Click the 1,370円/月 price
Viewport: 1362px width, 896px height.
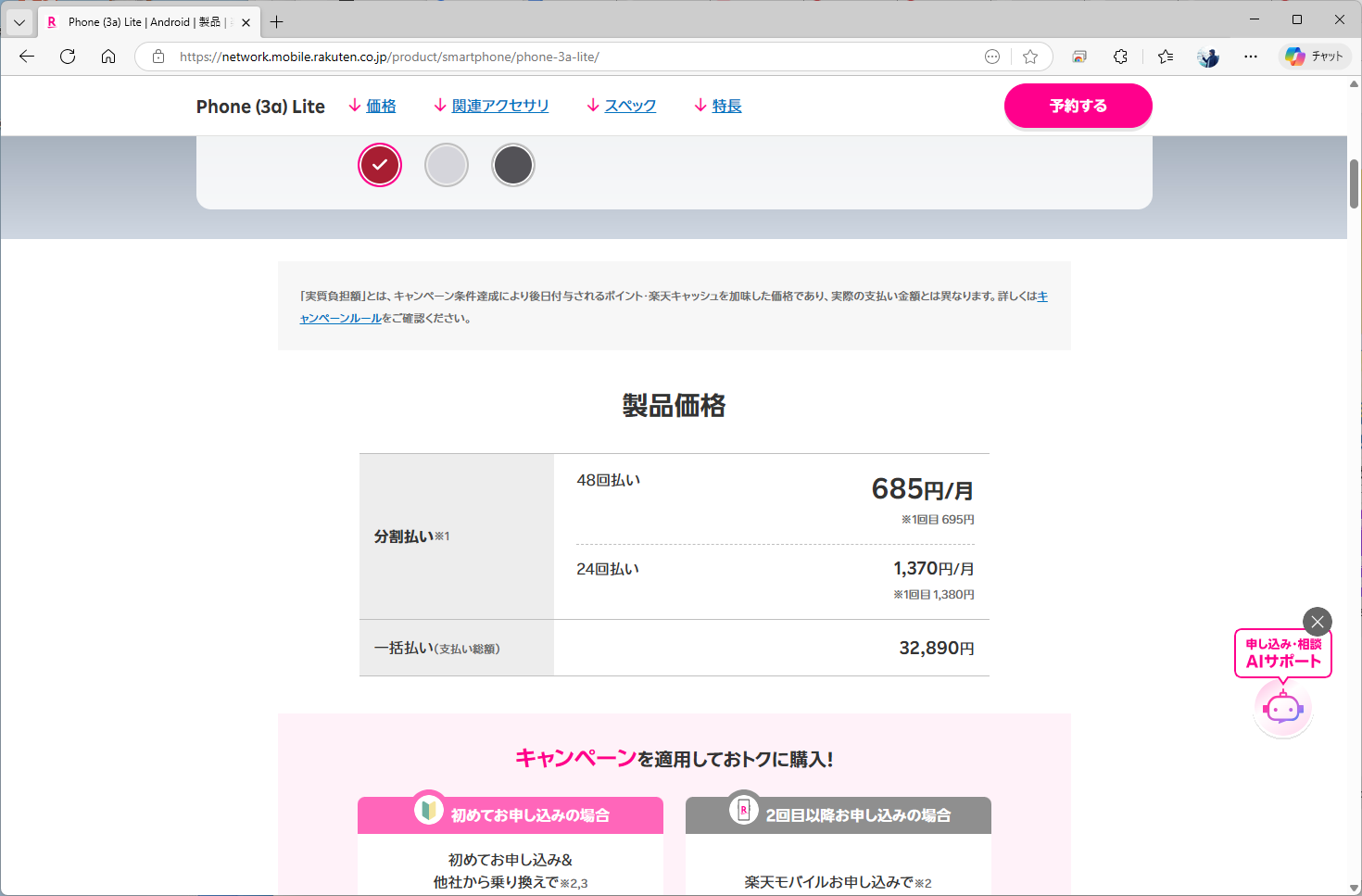coord(934,569)
